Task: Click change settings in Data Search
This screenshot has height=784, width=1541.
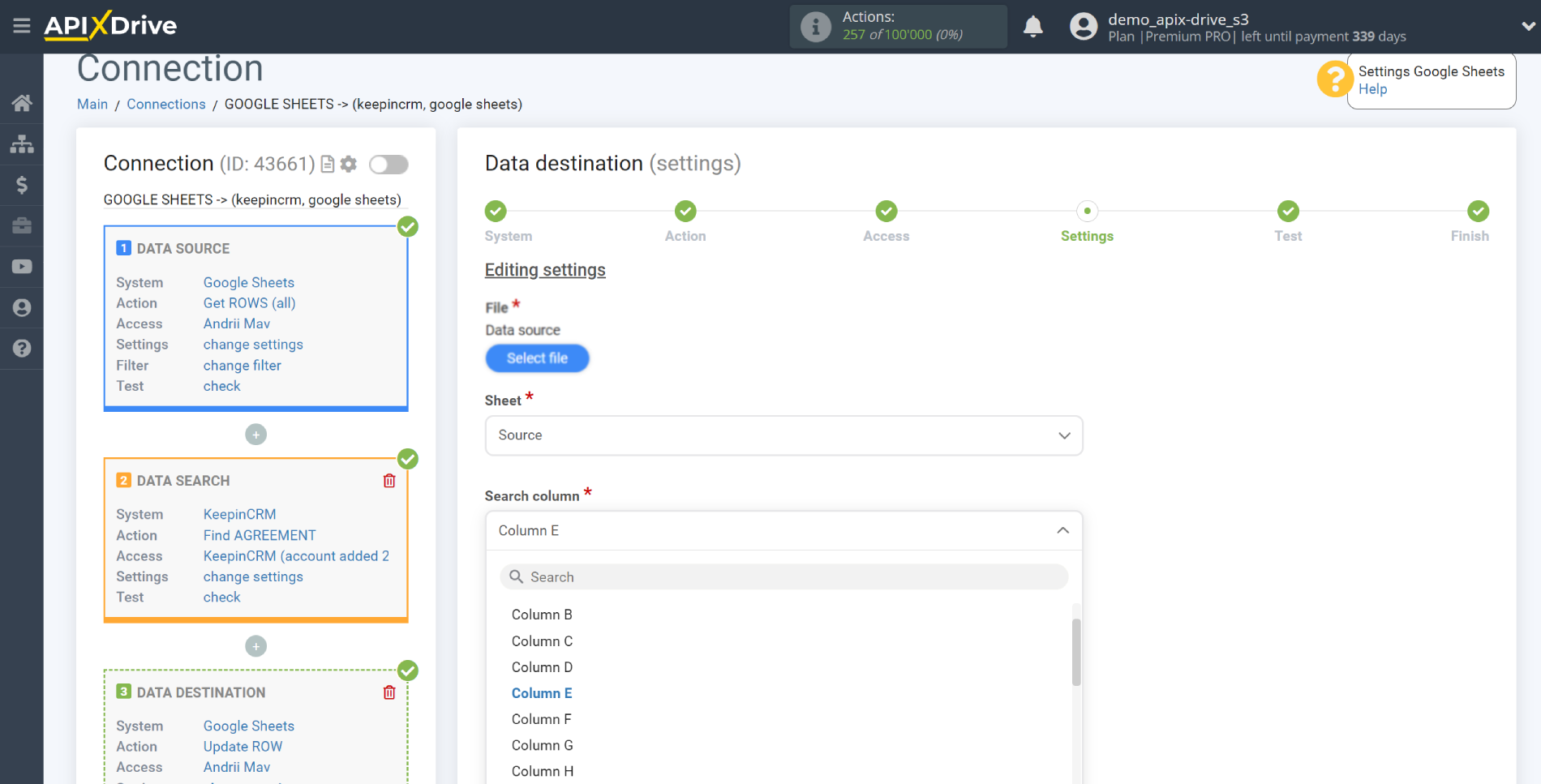Action: [253, 576]
